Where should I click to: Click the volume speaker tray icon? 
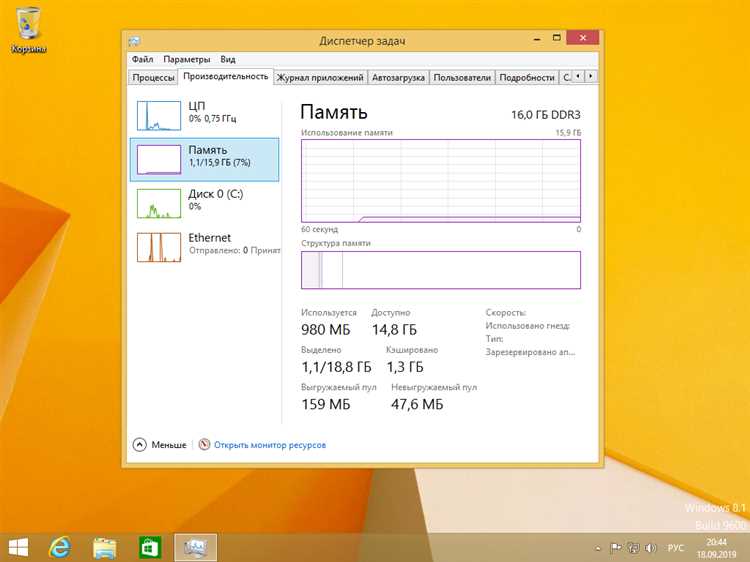point(652,548)
